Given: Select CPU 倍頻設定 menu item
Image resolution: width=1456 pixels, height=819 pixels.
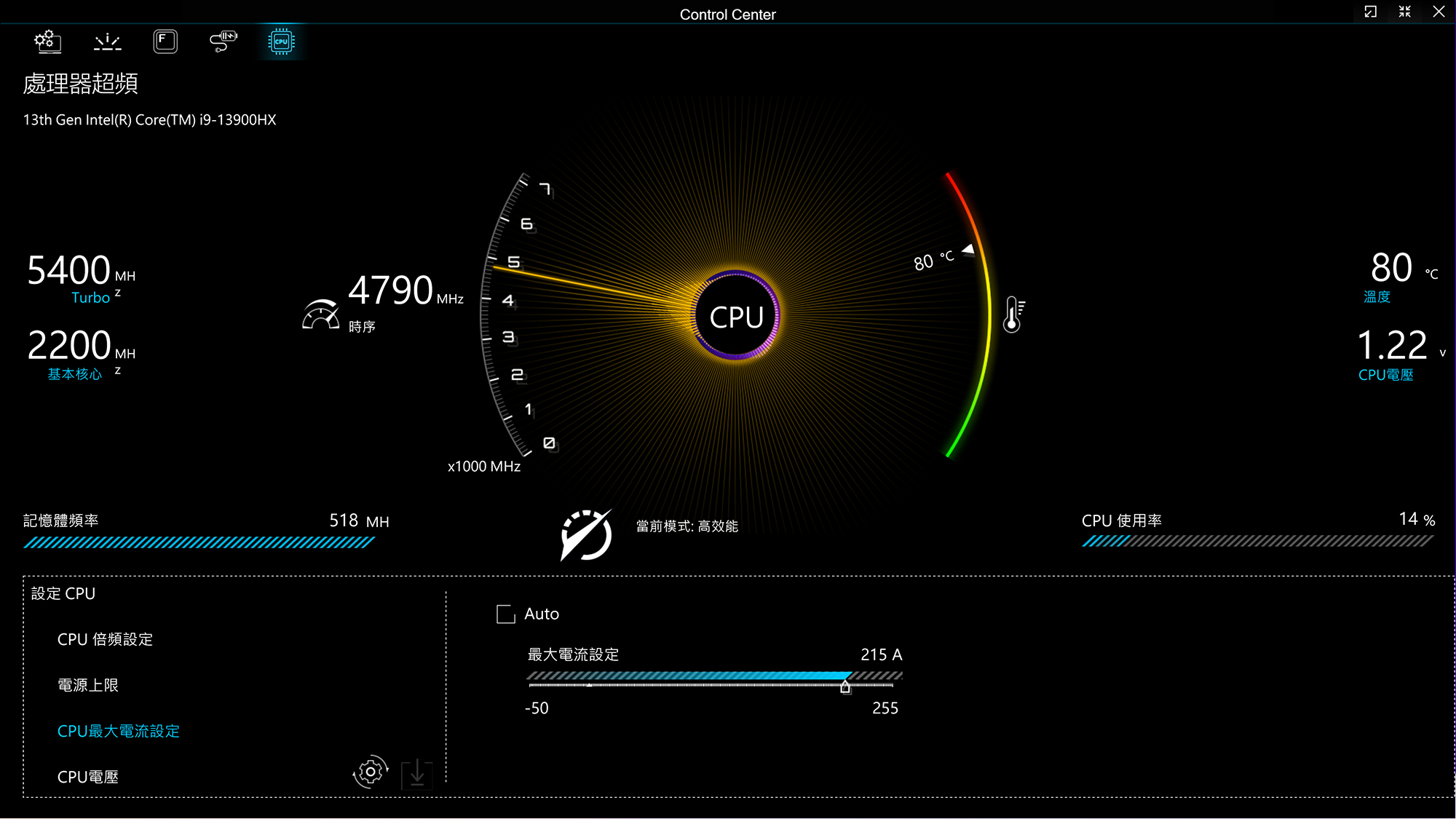Looking at the screenshot, I should [105, 639].
